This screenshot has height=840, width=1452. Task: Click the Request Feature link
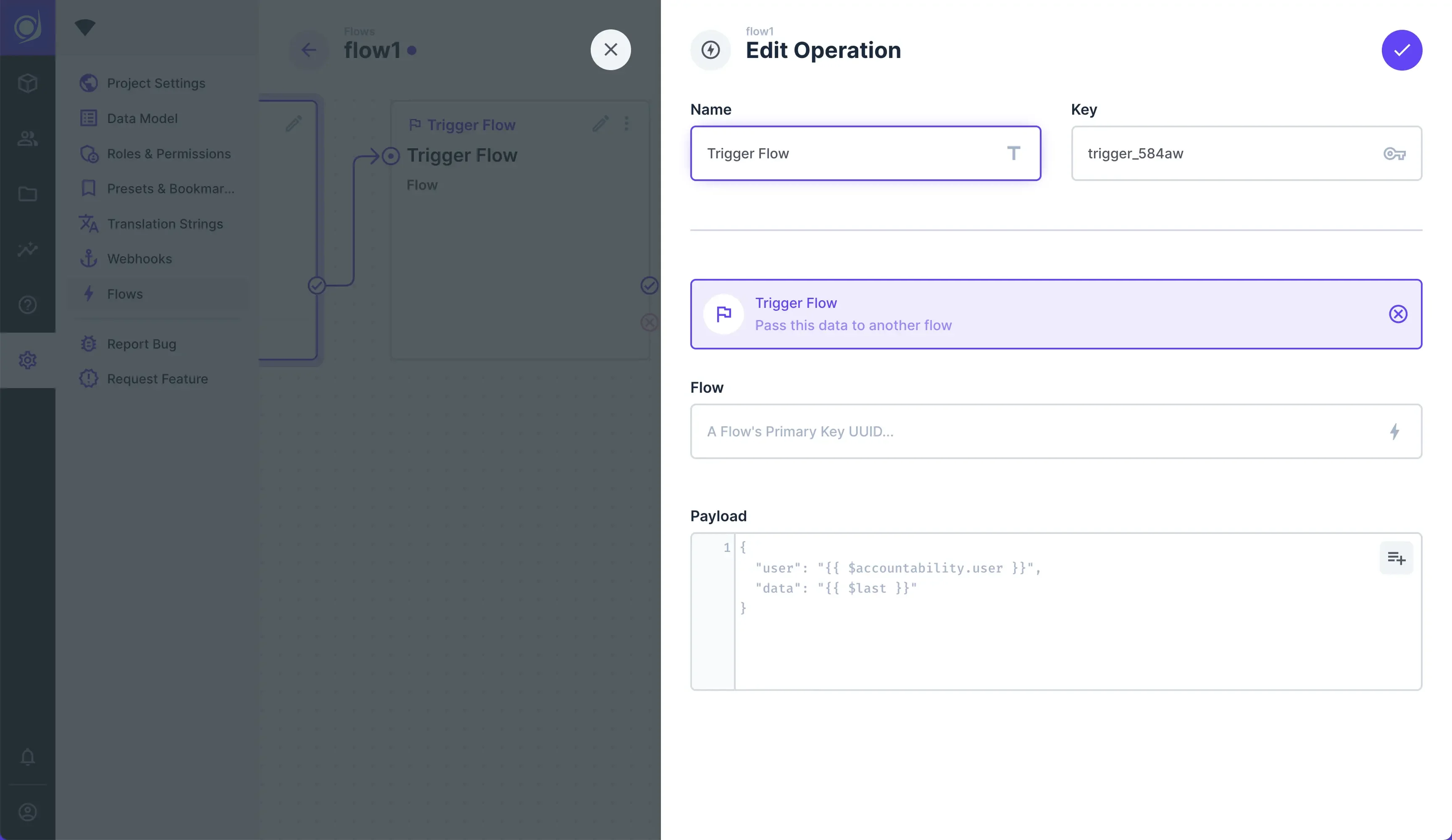coord(157,379)
